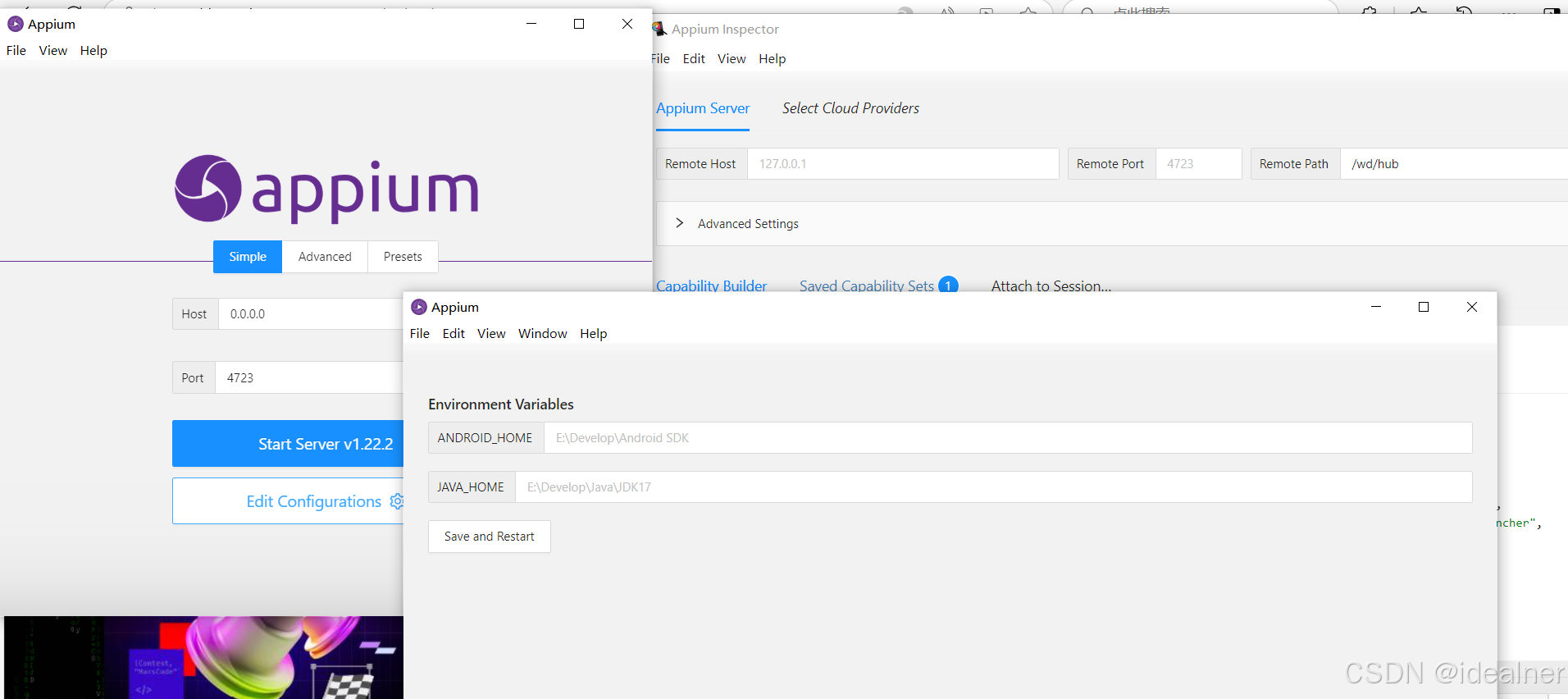The height and width of the screenshot is (699, 1568).
Task: Open Help menu in Appium Inspector
Action: click(x=772, y=59)
